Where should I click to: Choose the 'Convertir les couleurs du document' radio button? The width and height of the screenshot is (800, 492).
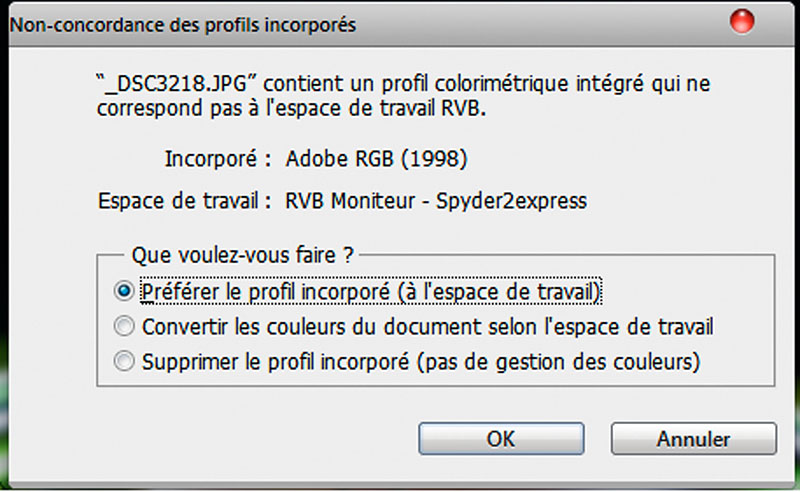click(124, 326)
